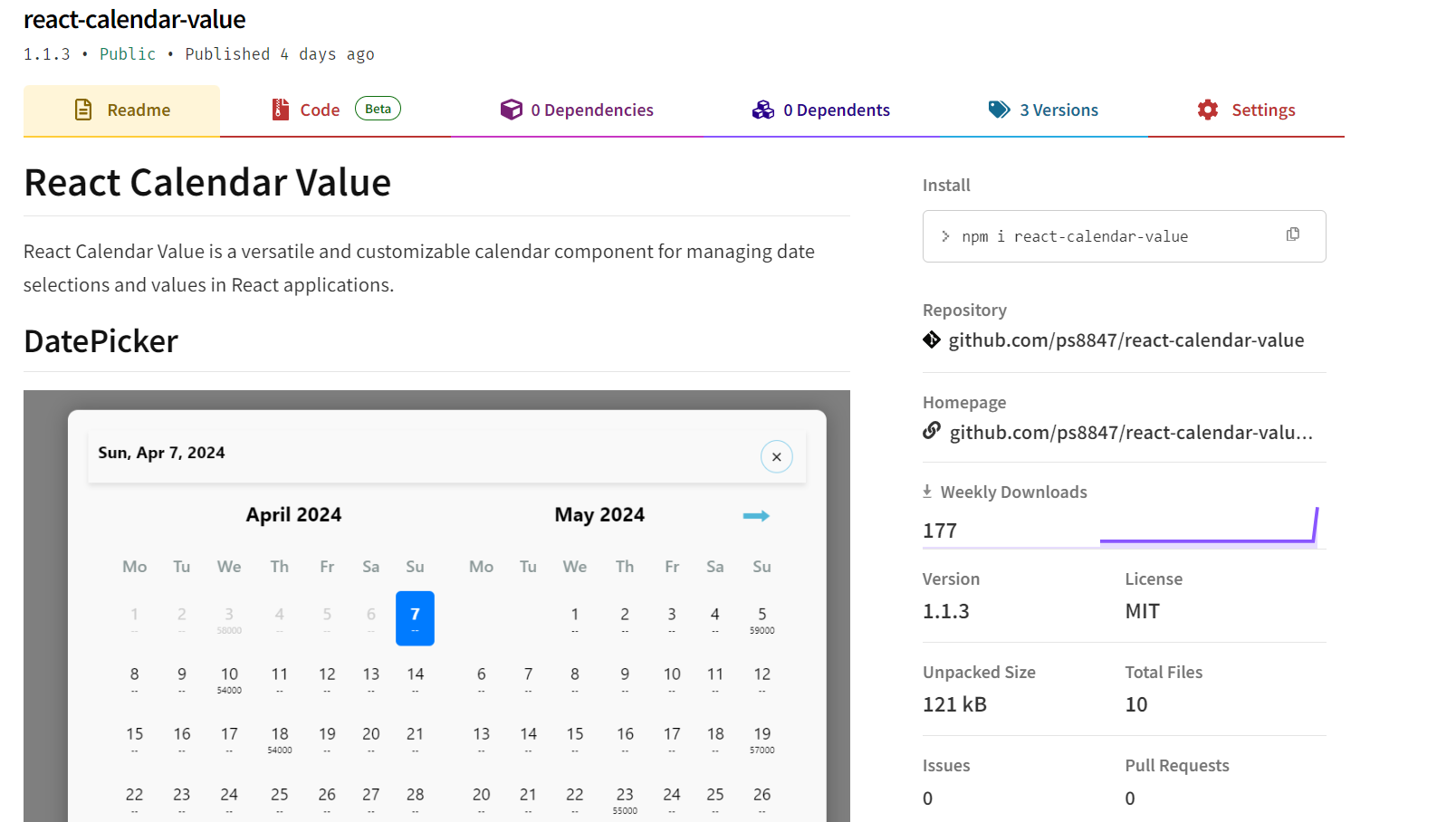Select April 7 highlighted date
The image size is (1456, 822).
pyautogui.click(x=415, y=618)
